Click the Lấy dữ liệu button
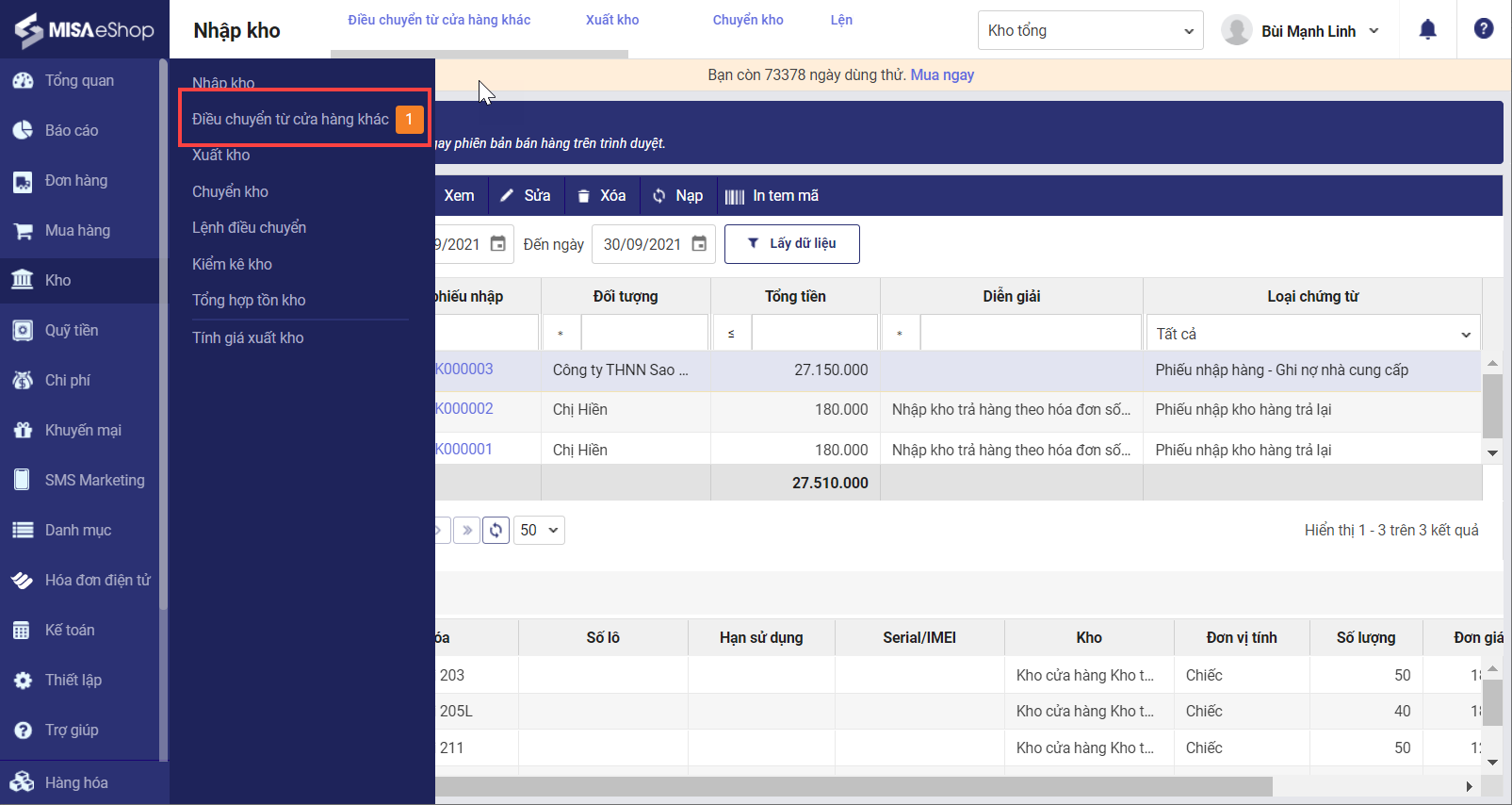1512x805 pixels. tap(792, 244)
